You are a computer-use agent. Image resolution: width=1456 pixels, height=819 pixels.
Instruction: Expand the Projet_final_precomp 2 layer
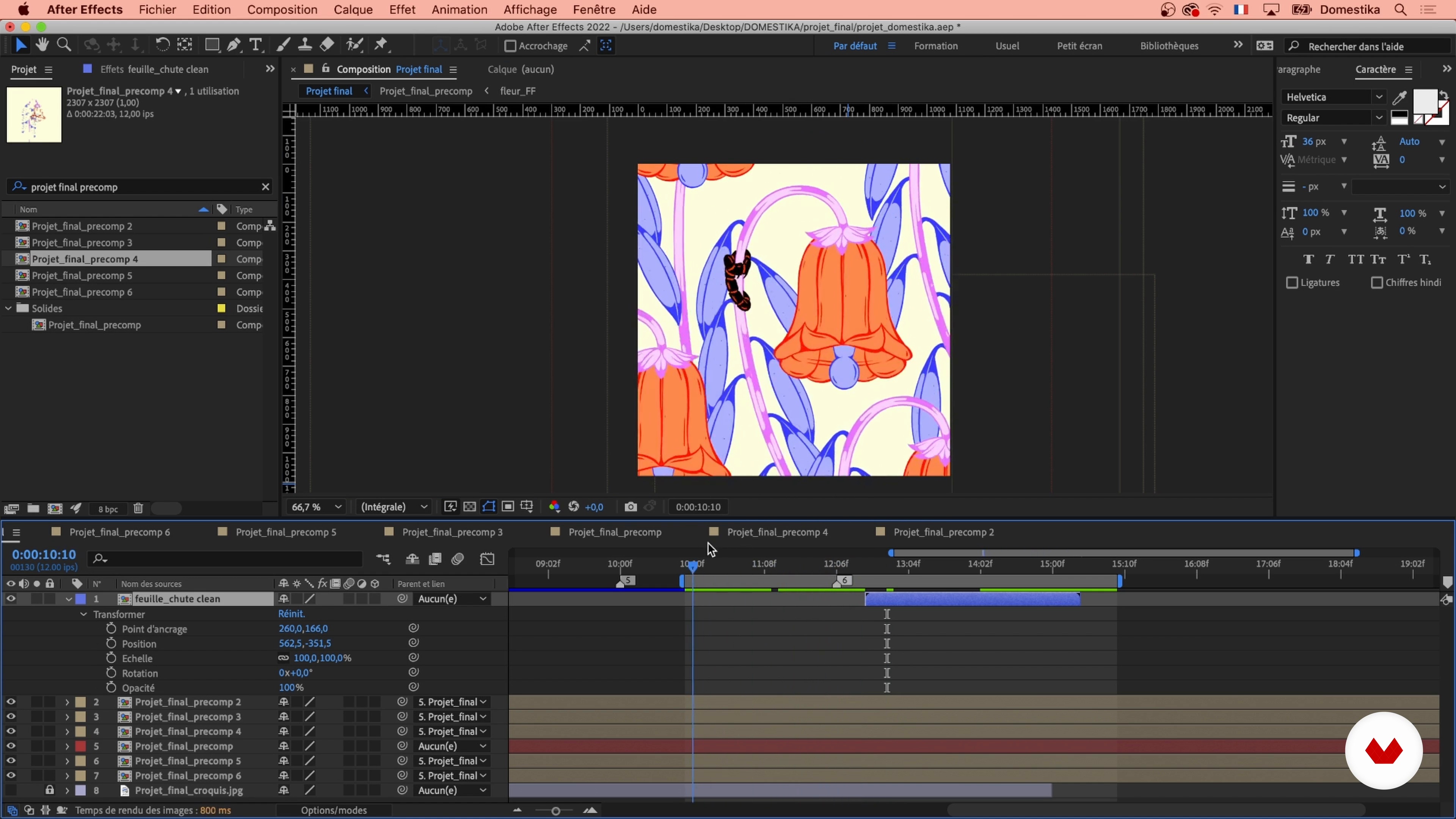pos(67,702)
